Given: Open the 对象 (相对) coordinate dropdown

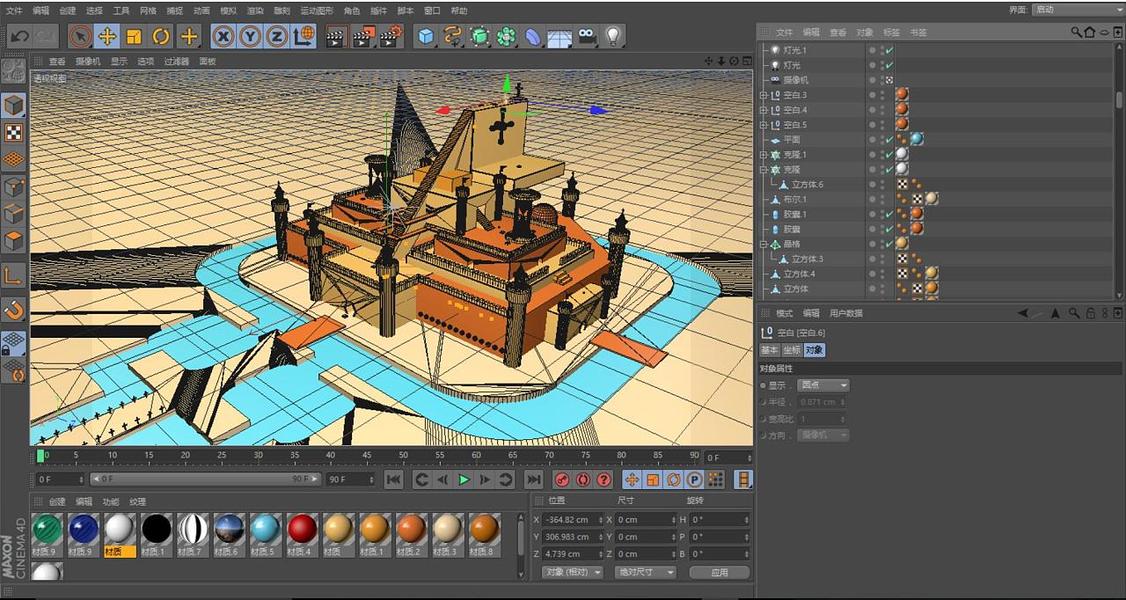Looking at the screenshot, I should click(572, 572).
